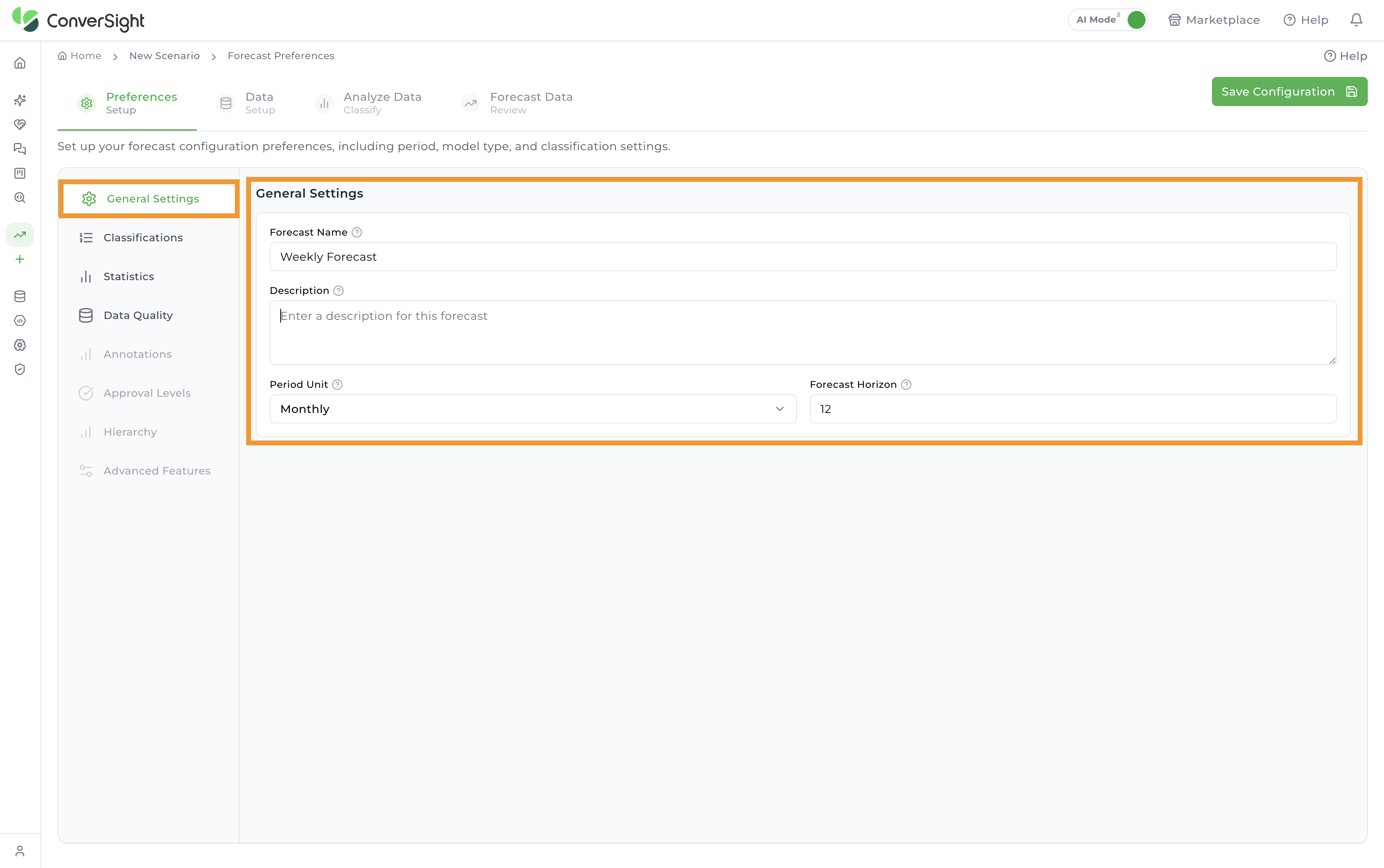Viewport: 1384px width, 868px height.
Task: Open the shield security sidebar icon
Action: [x=20, y=370]
